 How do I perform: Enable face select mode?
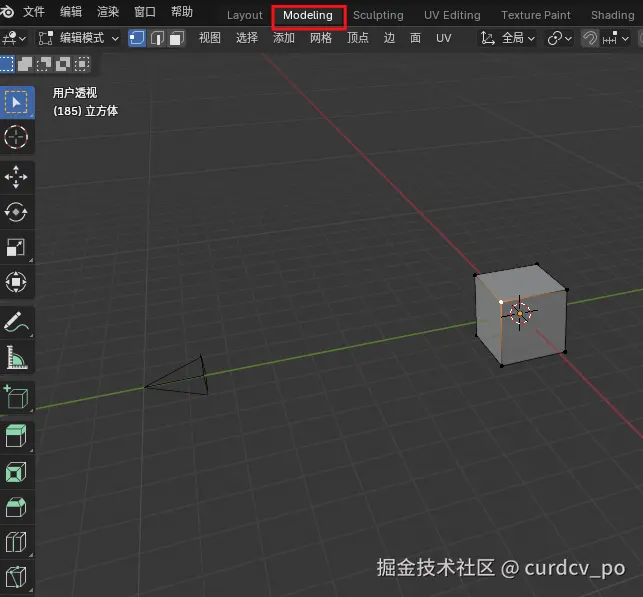coord(177,39)
